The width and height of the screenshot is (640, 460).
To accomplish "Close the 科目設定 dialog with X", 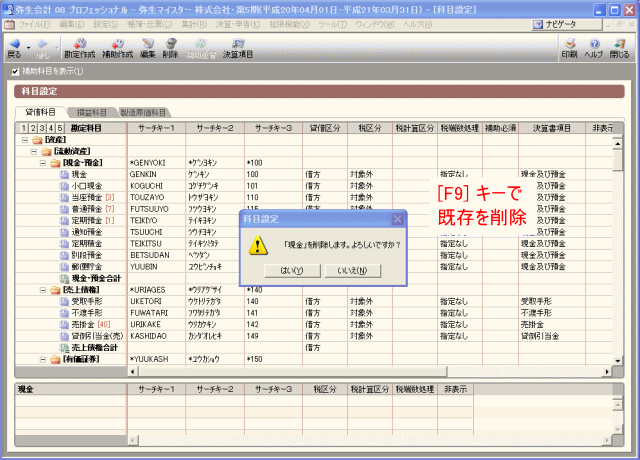I will tap(397, 219).
